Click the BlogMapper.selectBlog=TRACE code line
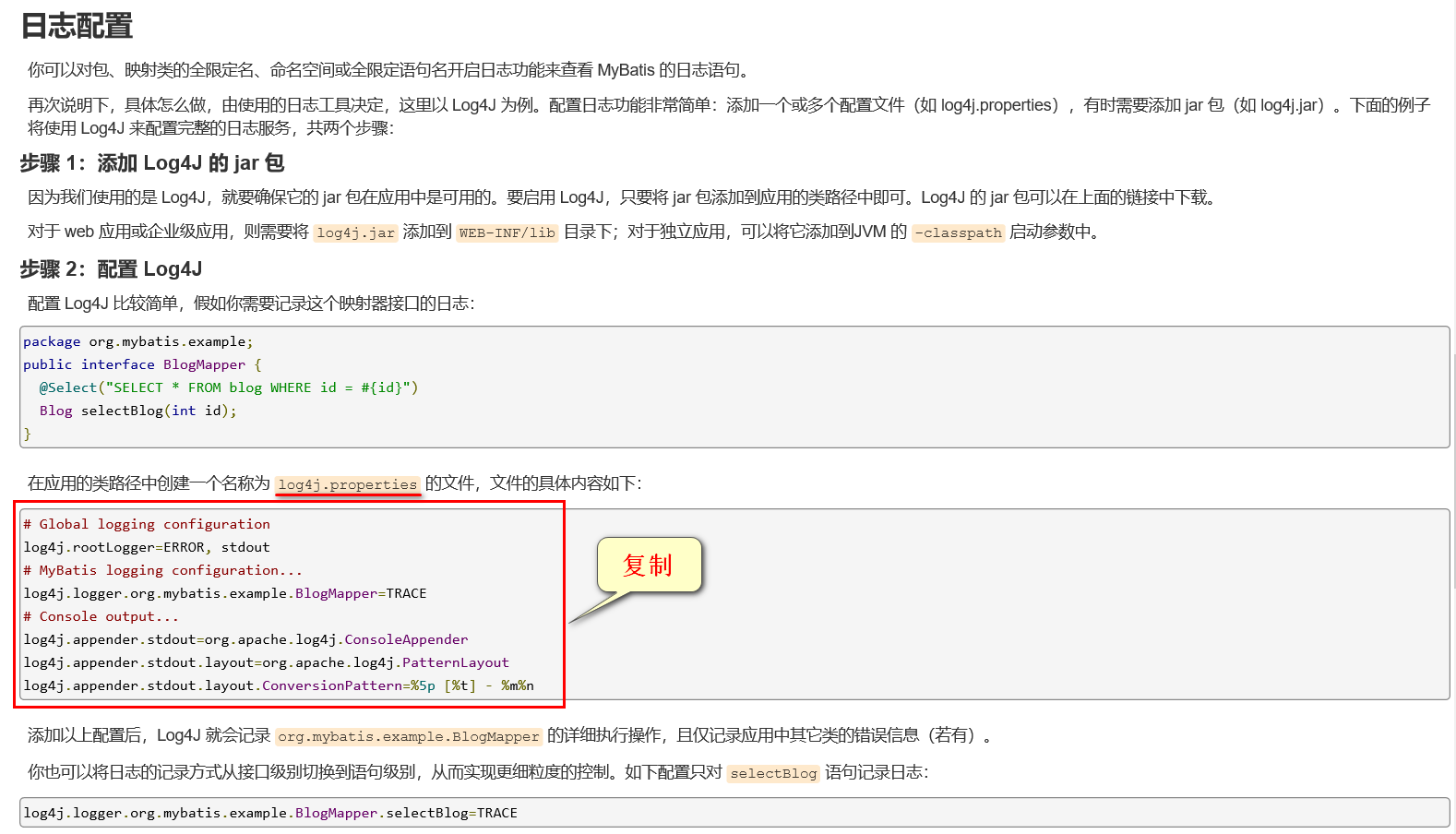1456x834 pixels. pos(270,813)
